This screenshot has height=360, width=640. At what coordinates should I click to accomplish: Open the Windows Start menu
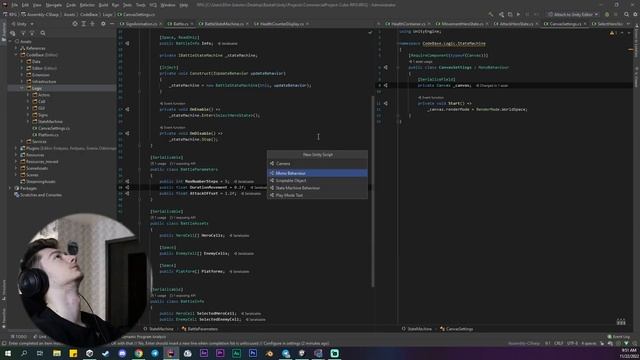(x=8, y=353)
